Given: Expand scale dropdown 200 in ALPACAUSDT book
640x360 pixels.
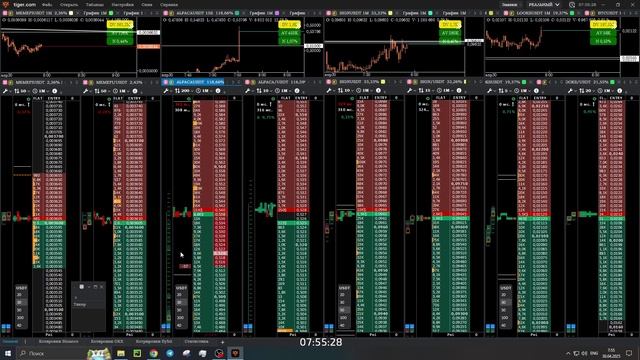Looking at the screenshot, I should 184,91.
